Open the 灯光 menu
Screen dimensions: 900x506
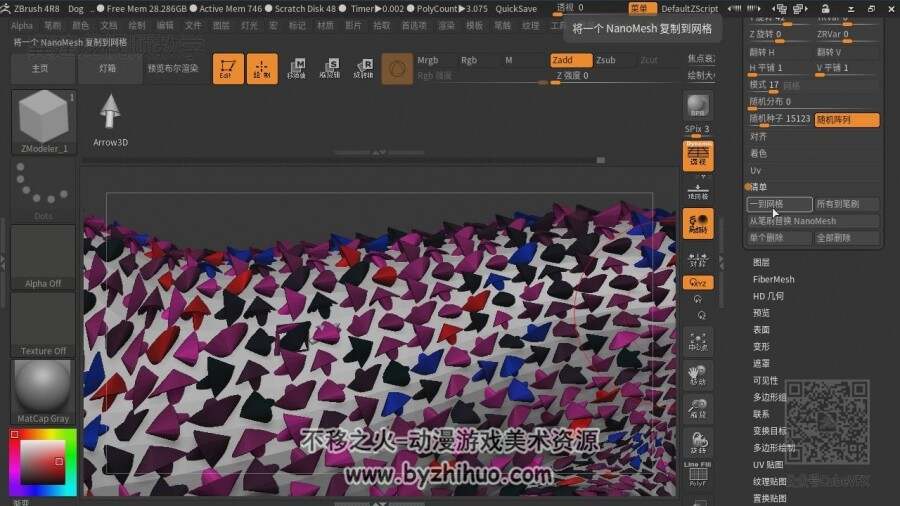click(x=249, y=26)
